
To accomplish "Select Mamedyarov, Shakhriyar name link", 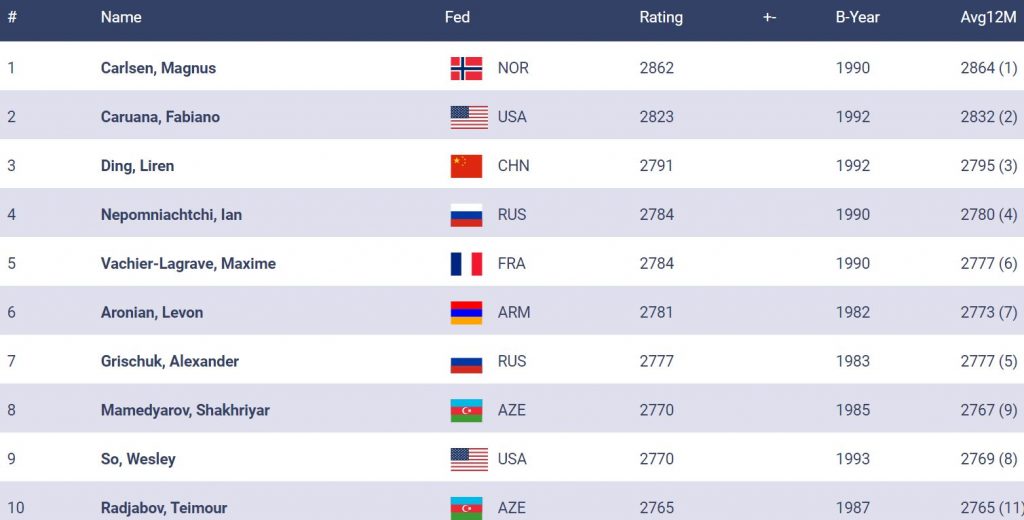I will pyautogui.click(x=185, y=411).
